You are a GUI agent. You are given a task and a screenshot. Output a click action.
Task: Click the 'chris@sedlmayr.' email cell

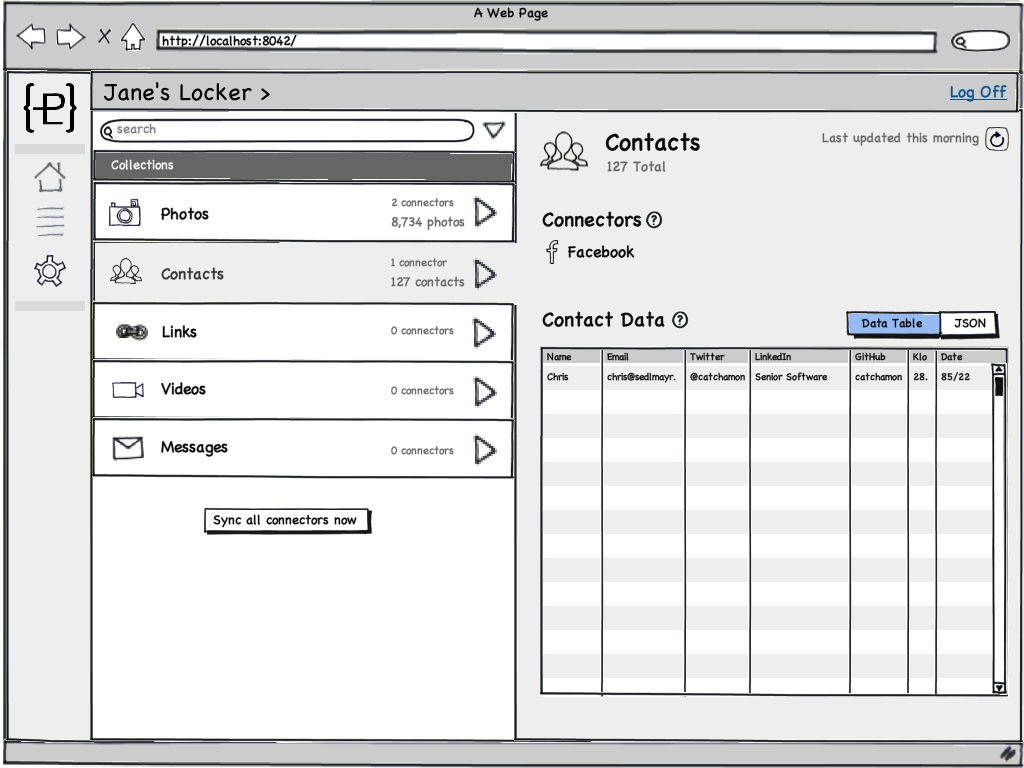641,377
